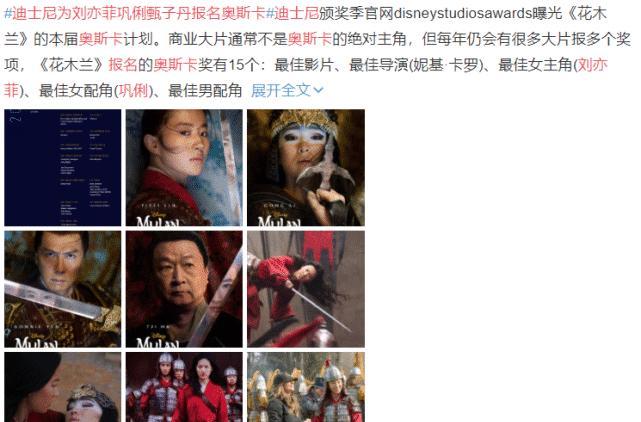Open behind-the-scenes photo with helmeted soldiers
Image resolution: width=641 pixels, height=422 pixels.
(x=306, y=387)
